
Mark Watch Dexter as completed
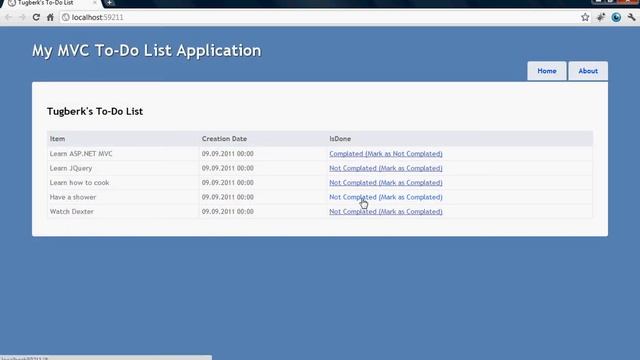tap(386, 212)
